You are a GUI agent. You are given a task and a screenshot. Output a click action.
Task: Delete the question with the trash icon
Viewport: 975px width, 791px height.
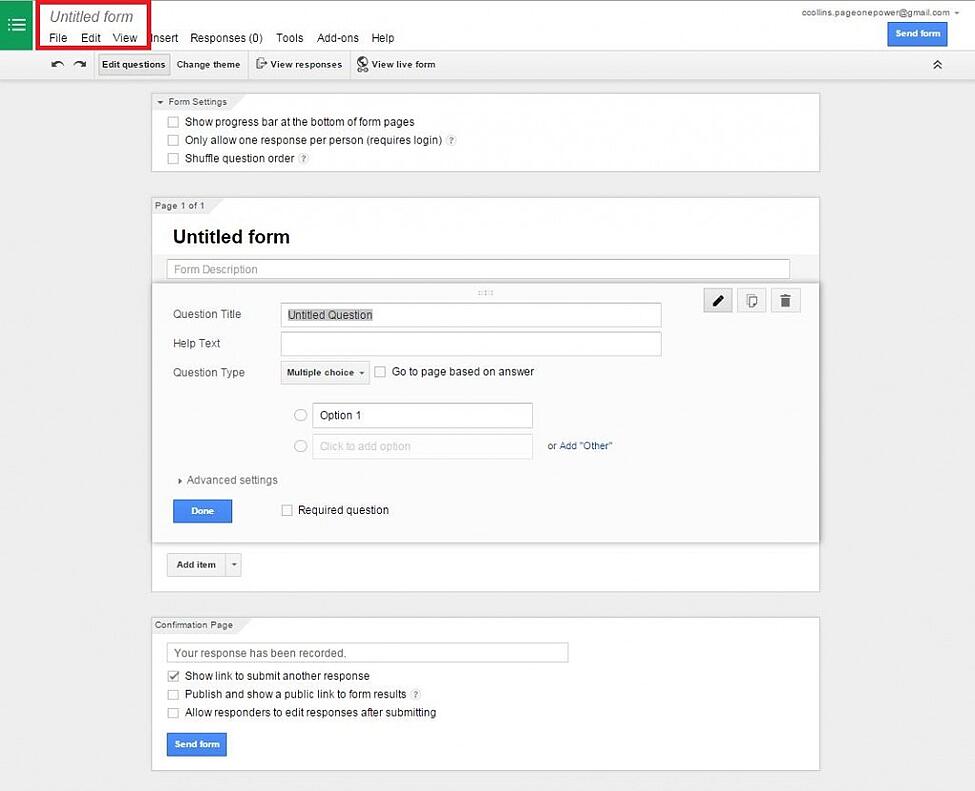[785, 300]
